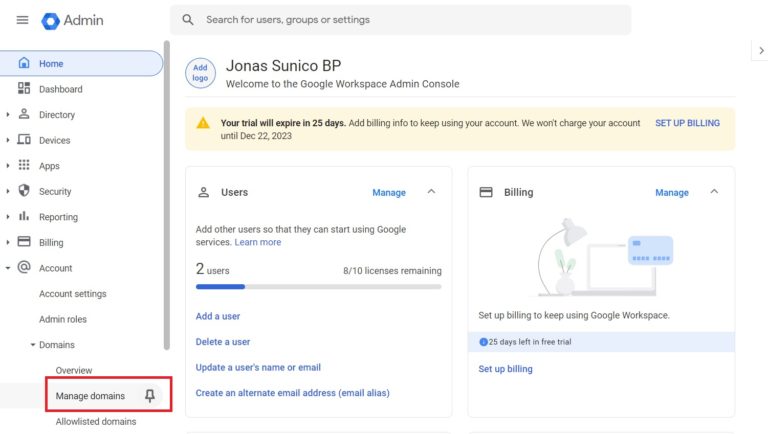
Task: Open Domains Overview item
Action: 73,370
